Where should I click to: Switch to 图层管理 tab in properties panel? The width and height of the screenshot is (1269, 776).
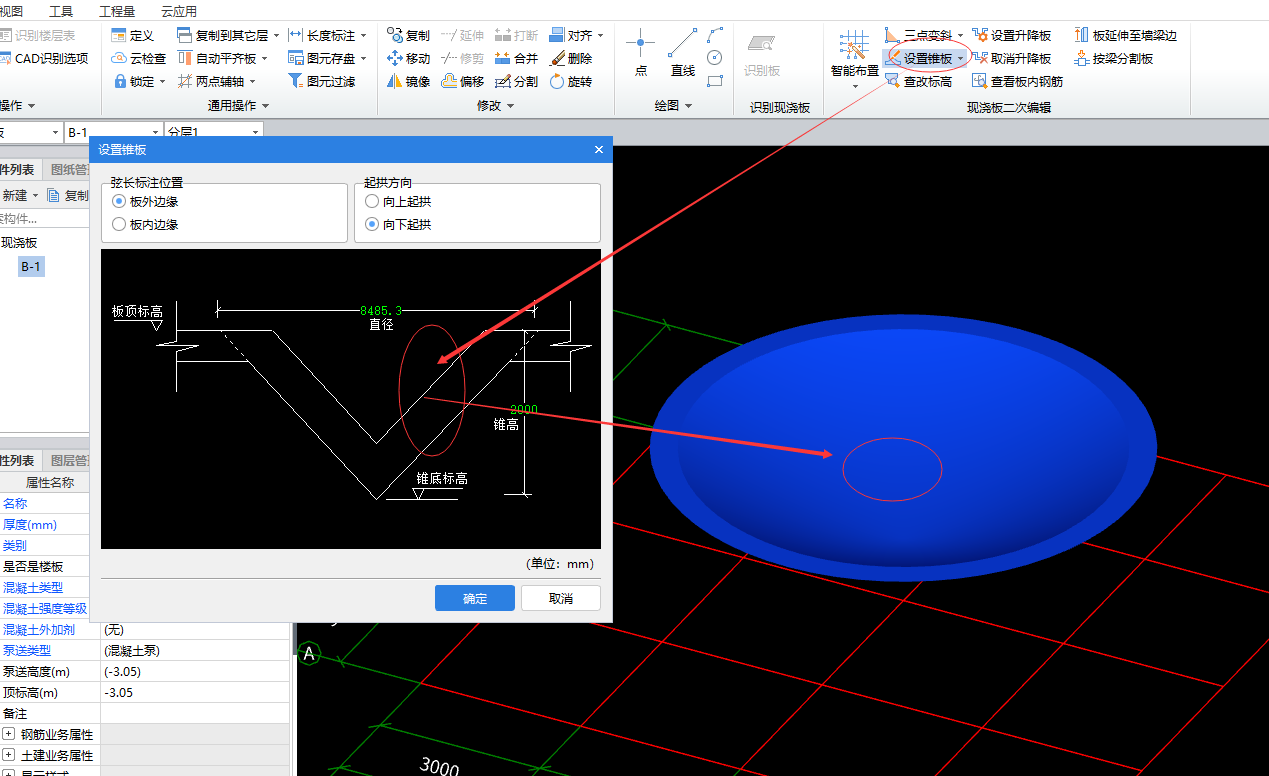[69, 461]
